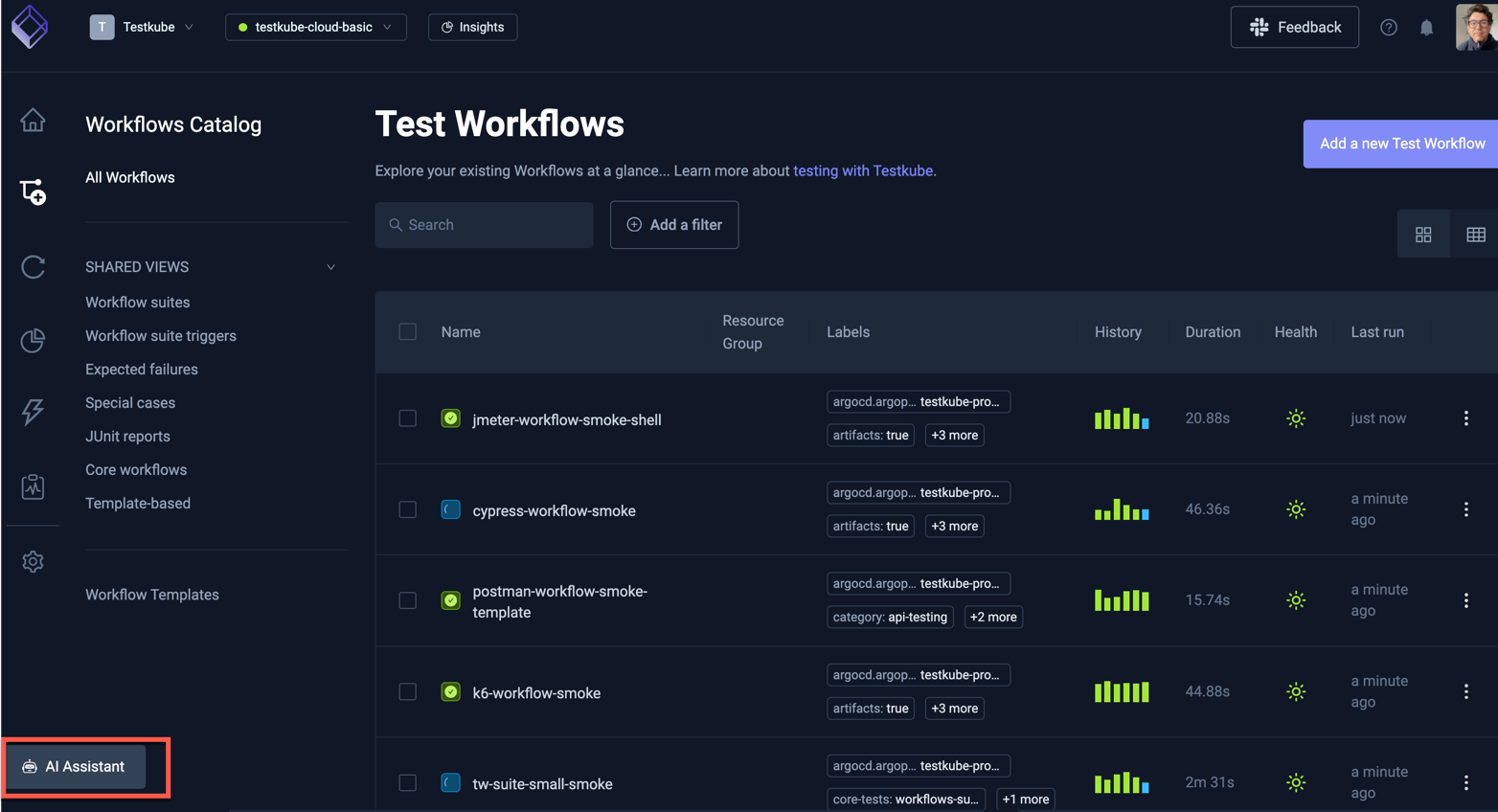Check the box for cypress-workflow-smoke
This screenshot has width=1498, height=812.
tap(408, 509)
